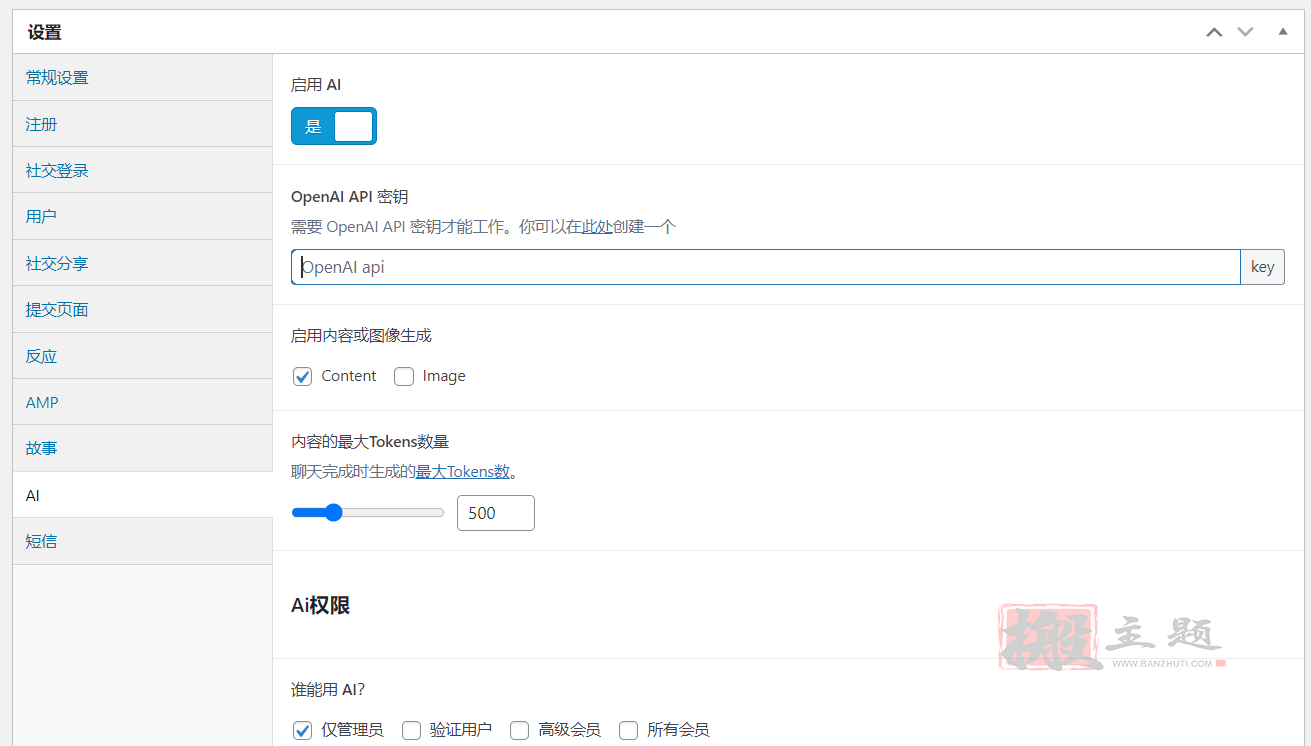Switch to the 反应 tab
The width and height of the screenshot is (1311, 746).
[143, 356]
